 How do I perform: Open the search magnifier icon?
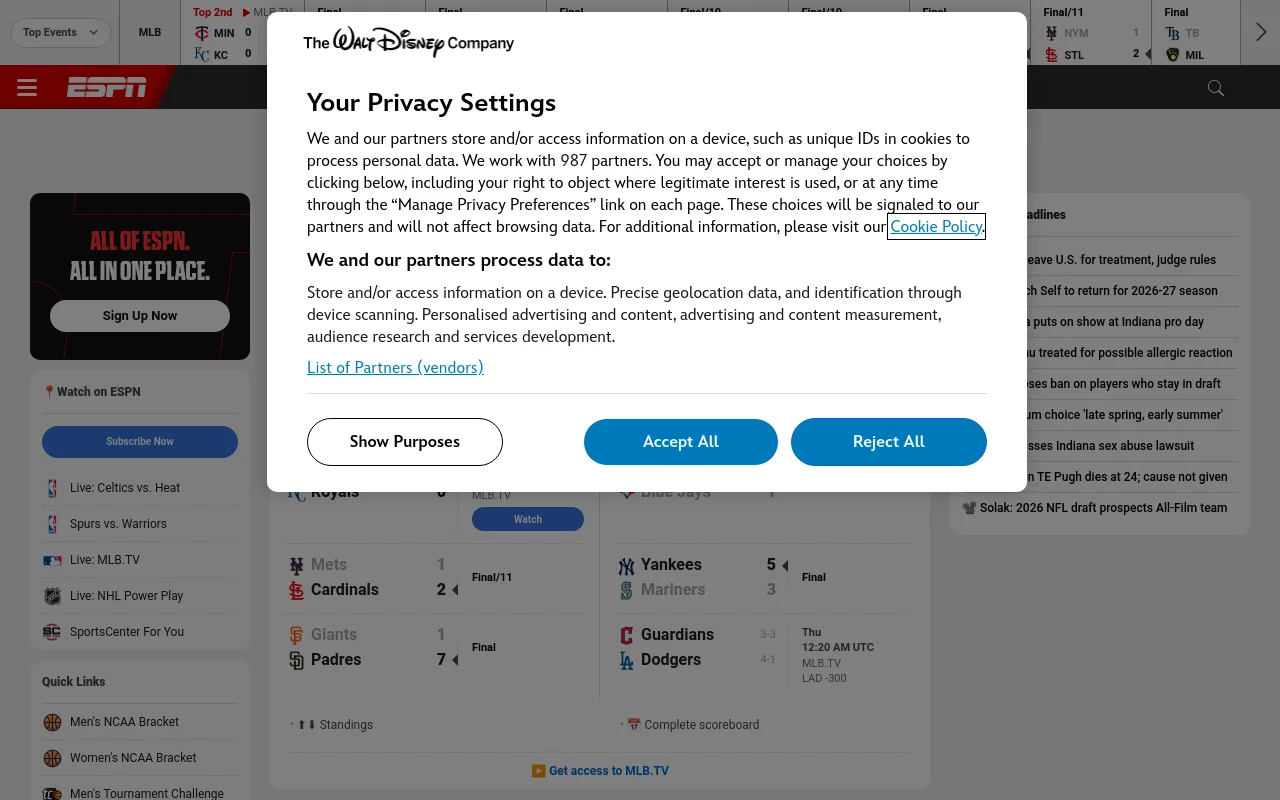[1216, 88]
